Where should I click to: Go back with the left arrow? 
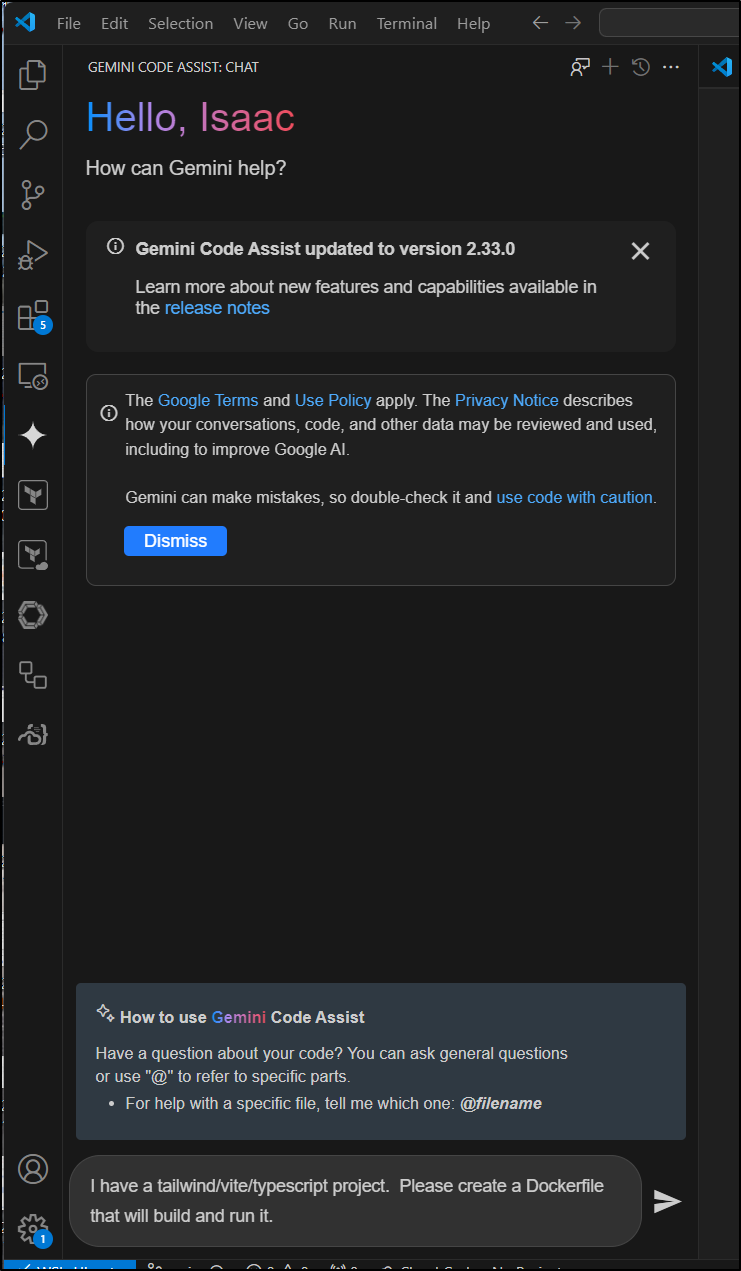540,22
